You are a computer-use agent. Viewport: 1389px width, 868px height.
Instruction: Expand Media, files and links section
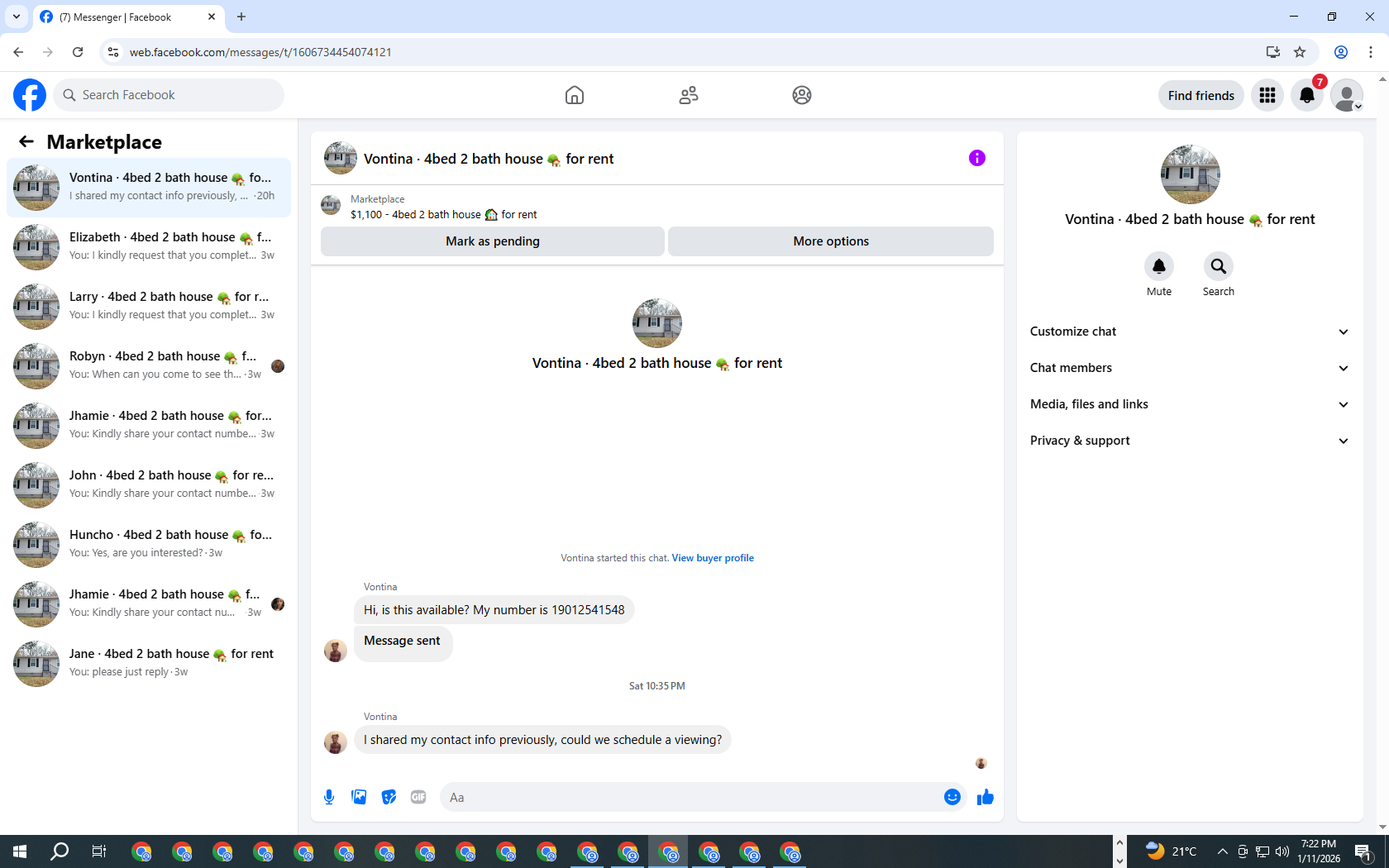coord(1190,404)
